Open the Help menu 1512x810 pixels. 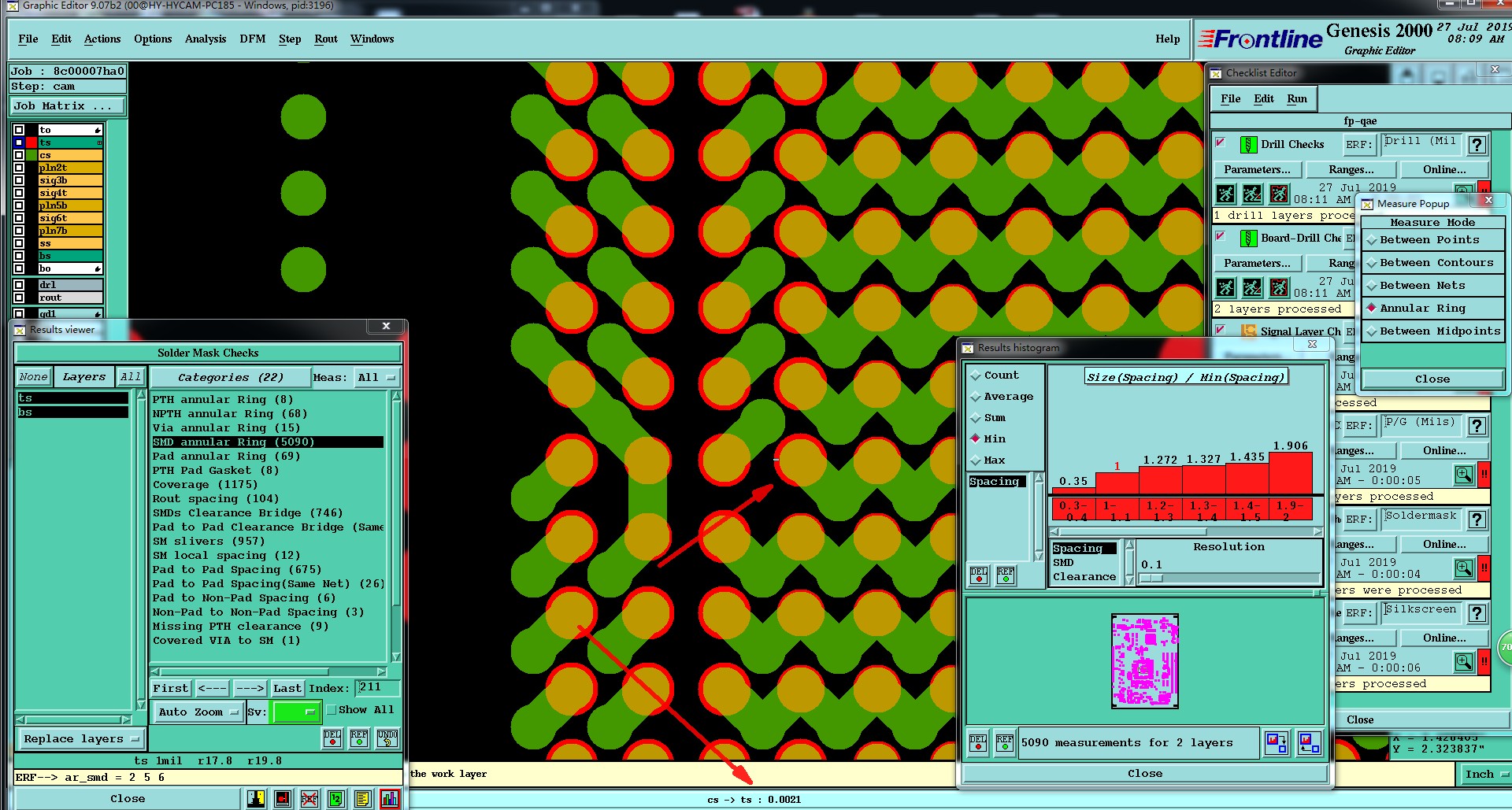[x=1168, y=39]
